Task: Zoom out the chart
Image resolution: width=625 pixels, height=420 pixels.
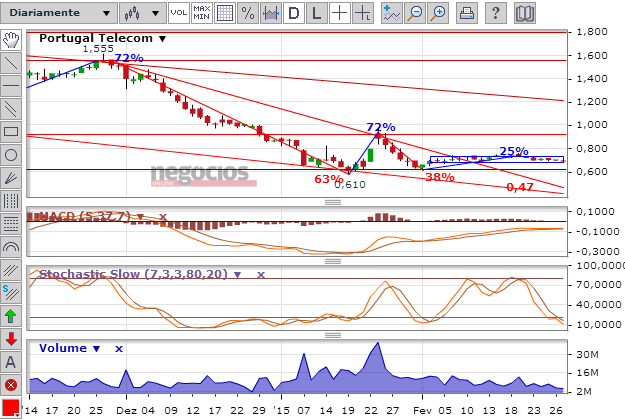Action: (x=415, y=13)
